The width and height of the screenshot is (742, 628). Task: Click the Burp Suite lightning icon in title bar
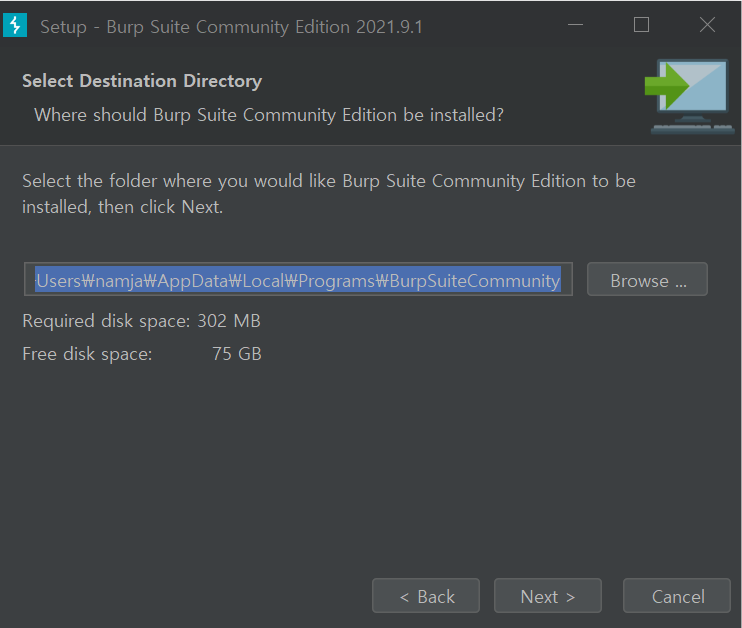coord(15,25)
